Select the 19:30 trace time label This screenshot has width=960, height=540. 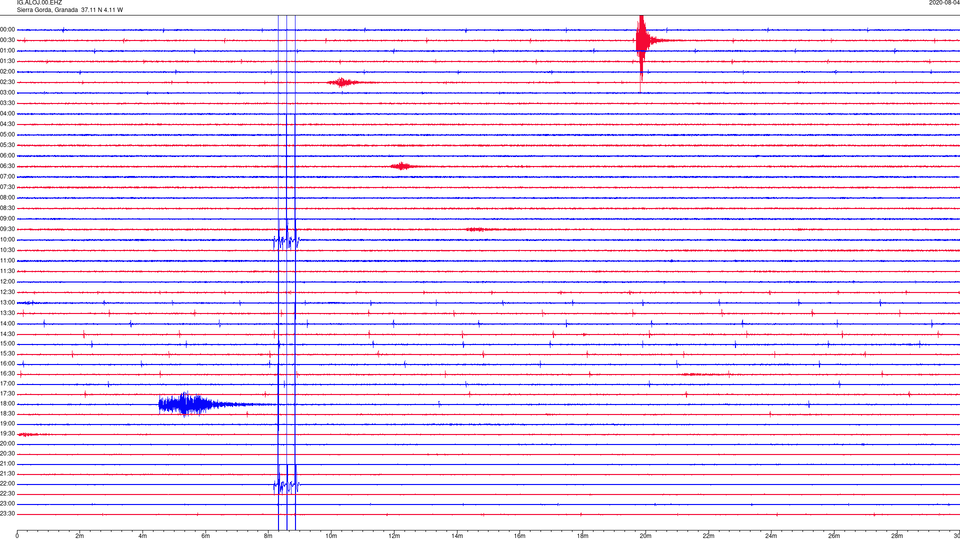[7, 433]
